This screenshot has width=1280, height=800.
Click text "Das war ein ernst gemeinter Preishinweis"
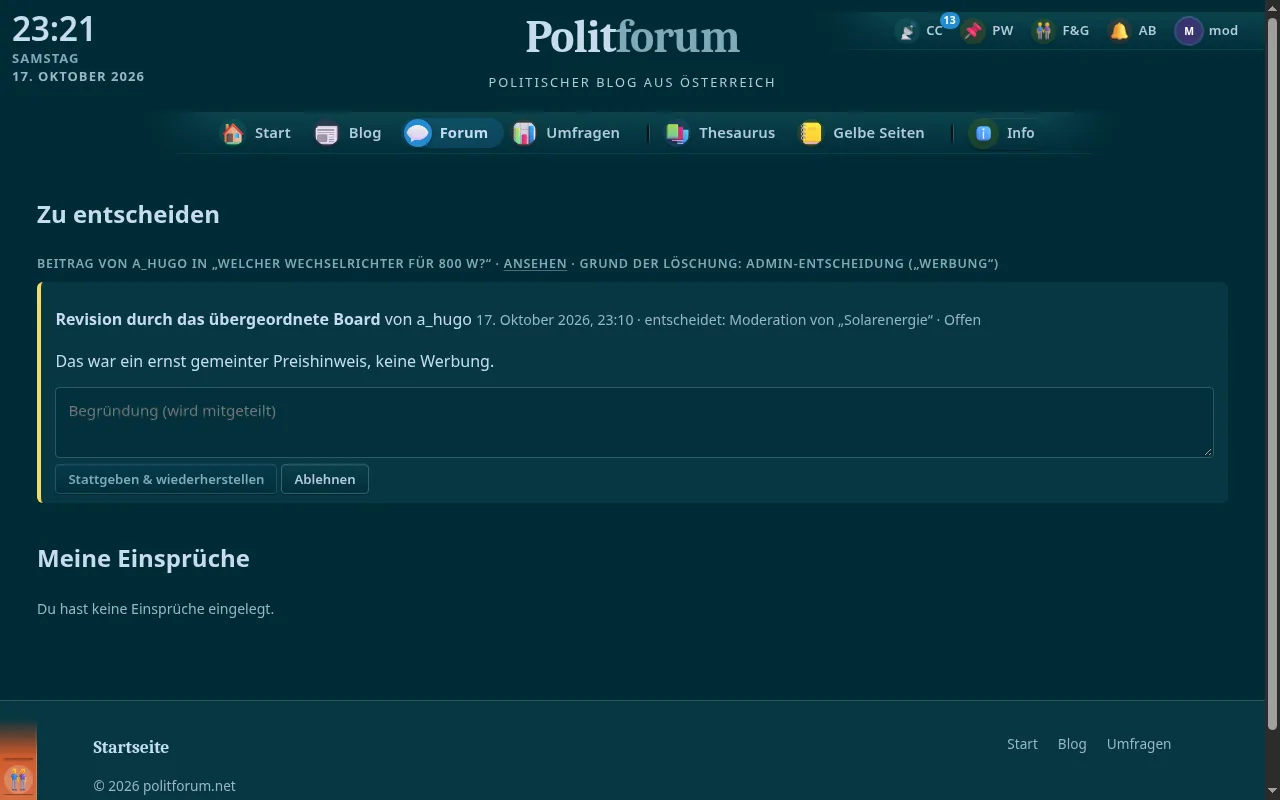click(x=211, y=361)
